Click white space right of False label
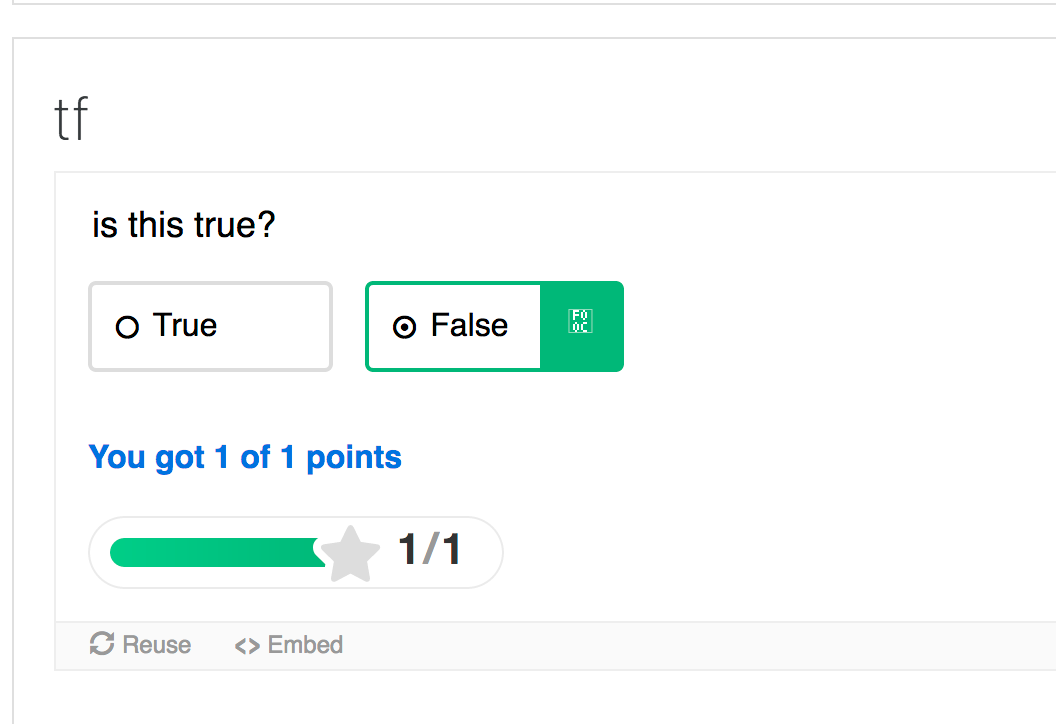 click(x=524, y=327)
